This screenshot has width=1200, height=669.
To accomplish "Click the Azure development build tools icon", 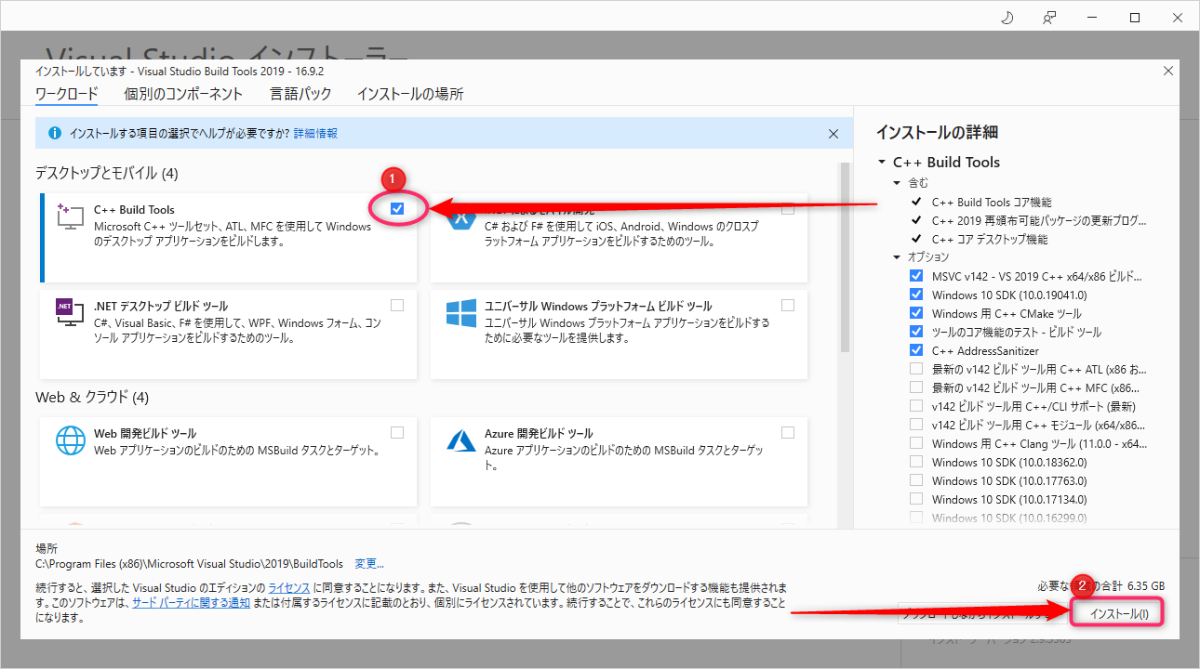I will pos(460,441).
